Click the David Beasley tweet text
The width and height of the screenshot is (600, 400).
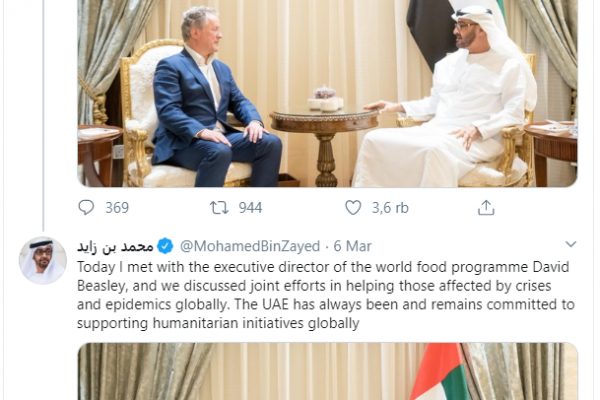point(326,295)
